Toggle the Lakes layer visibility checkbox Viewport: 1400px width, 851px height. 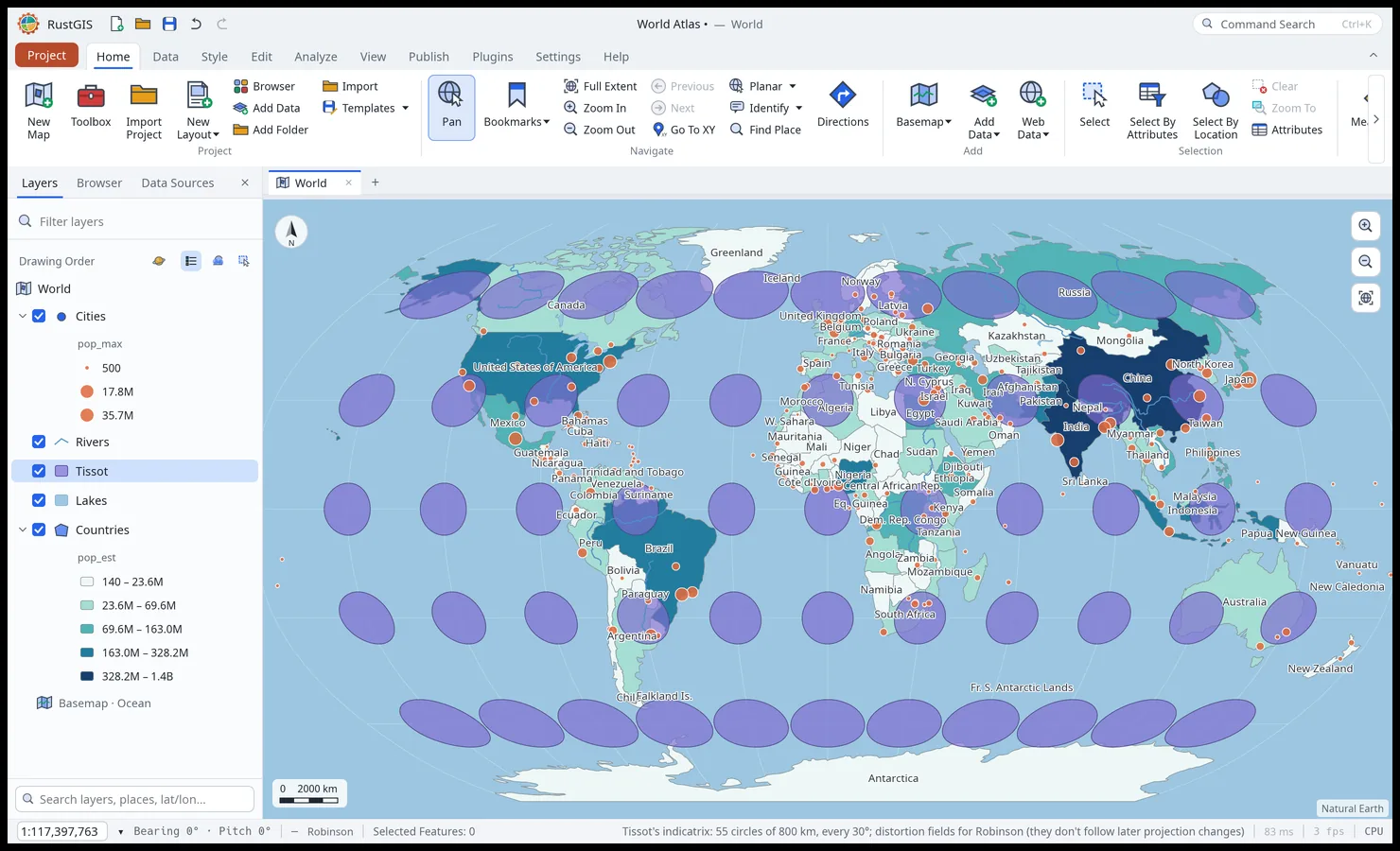[39, 500]
